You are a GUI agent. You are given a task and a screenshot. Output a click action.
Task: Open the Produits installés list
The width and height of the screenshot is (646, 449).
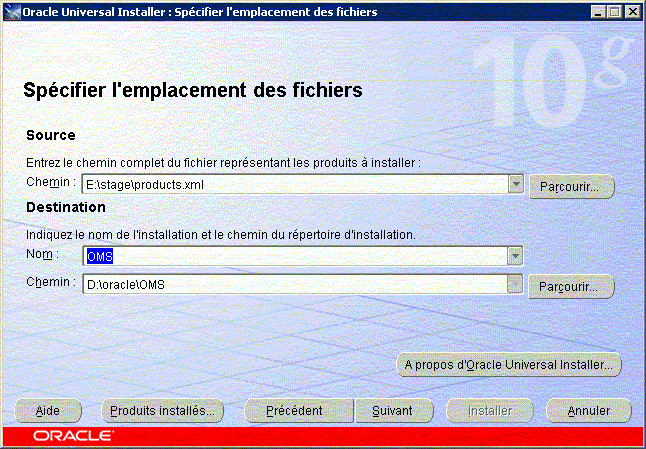(x=162, y=411)
